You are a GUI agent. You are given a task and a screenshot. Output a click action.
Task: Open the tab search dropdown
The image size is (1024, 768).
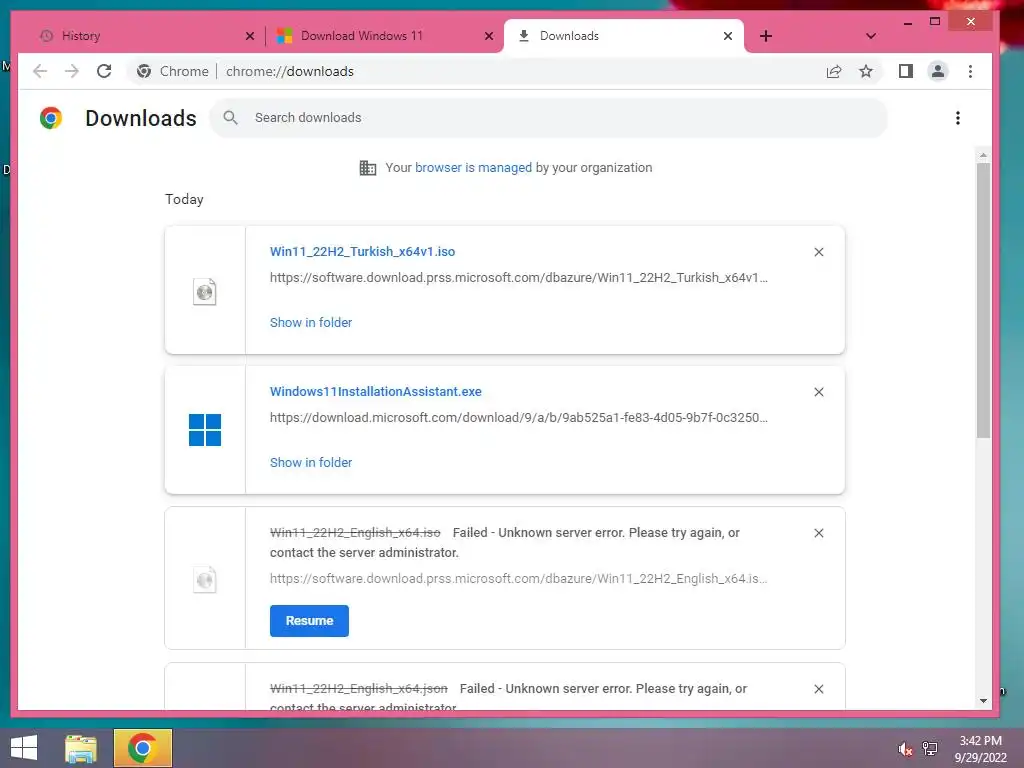[x=871, y=36]
